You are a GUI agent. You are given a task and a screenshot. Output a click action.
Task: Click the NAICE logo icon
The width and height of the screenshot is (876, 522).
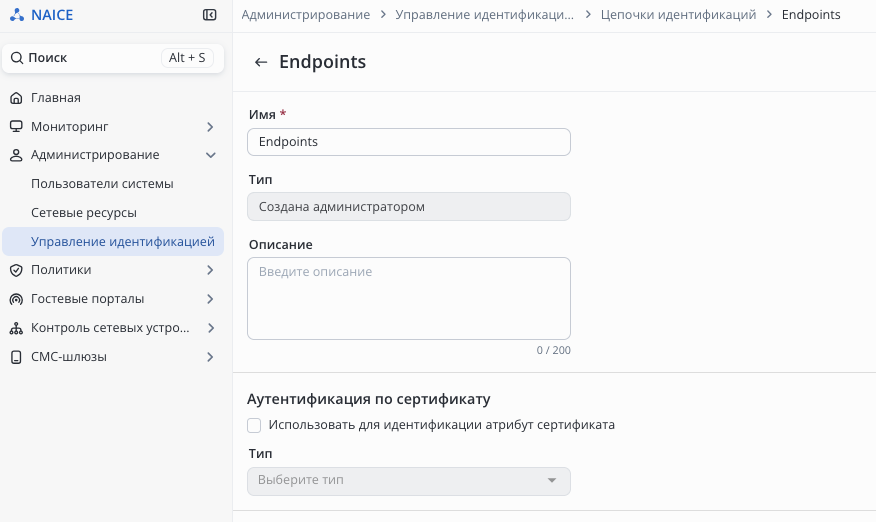[x=17, y=15]
